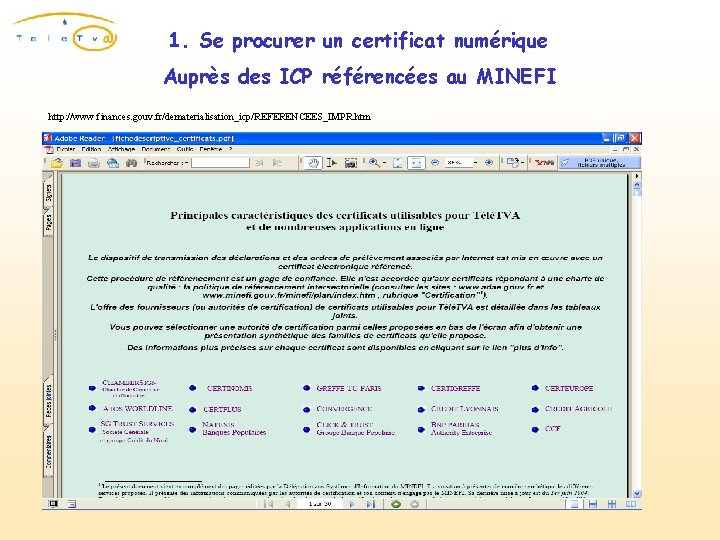The image size is (720, 540).
Task: Open zoom tool dropdown arrow beside magnifier
Action: click(384, 163)
